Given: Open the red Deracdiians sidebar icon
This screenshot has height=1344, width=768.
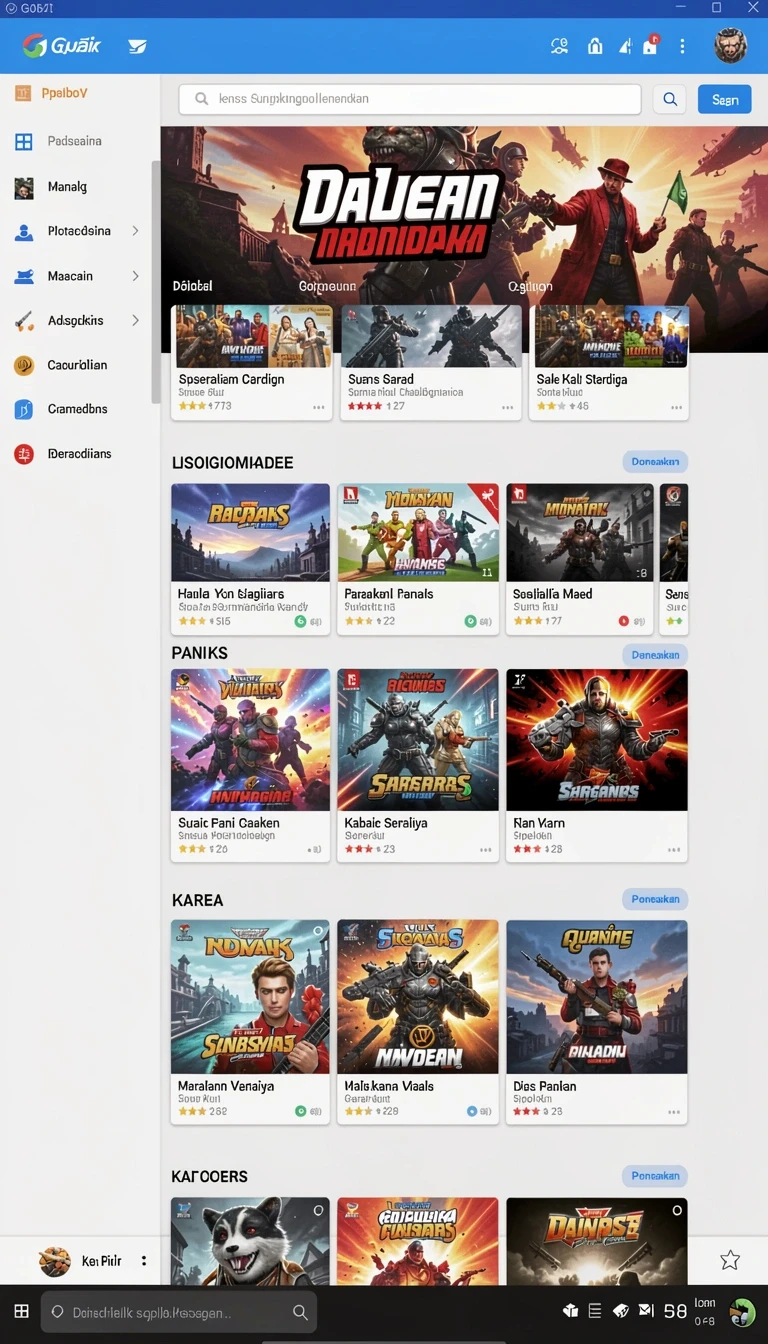Looking at the screenshot, I should [24, 454].
